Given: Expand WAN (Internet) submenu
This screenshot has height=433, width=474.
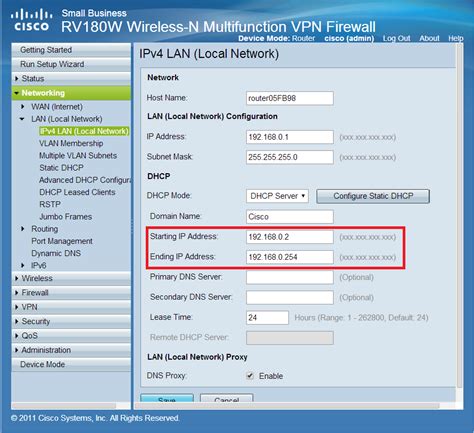Looking at the screenshot, I should 57,107.
